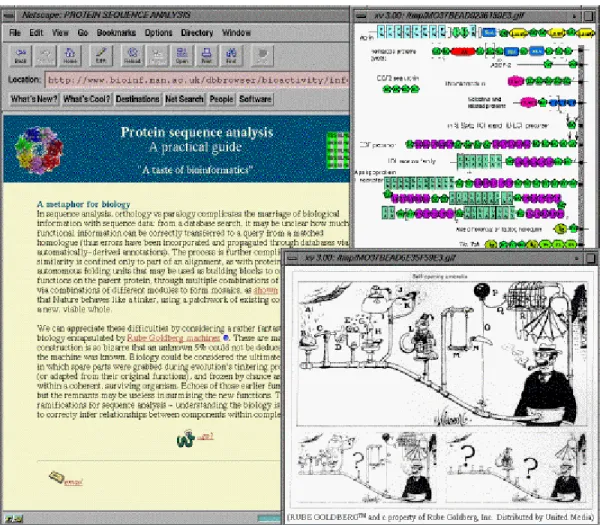Image resolution: width=600 pixels, height=525 pixels.
Task: Maximize the Rube Goldberg cartoon xv window
Action: click(x=590, y=259)
